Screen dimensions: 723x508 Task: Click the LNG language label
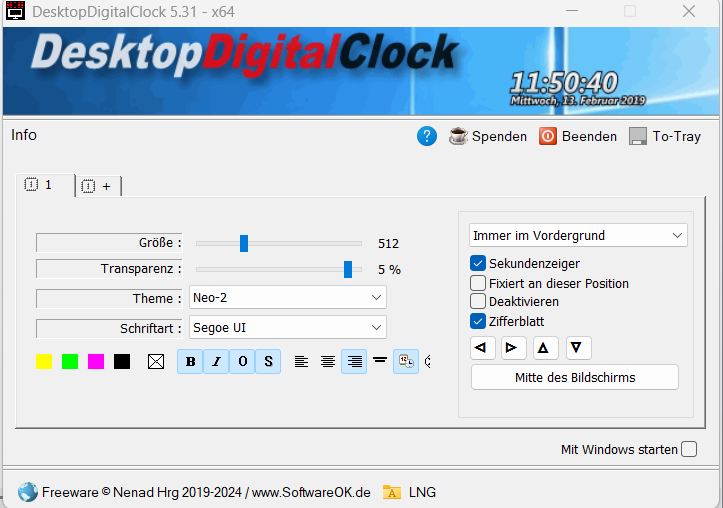pyautogui.click(x=422, y=492)
